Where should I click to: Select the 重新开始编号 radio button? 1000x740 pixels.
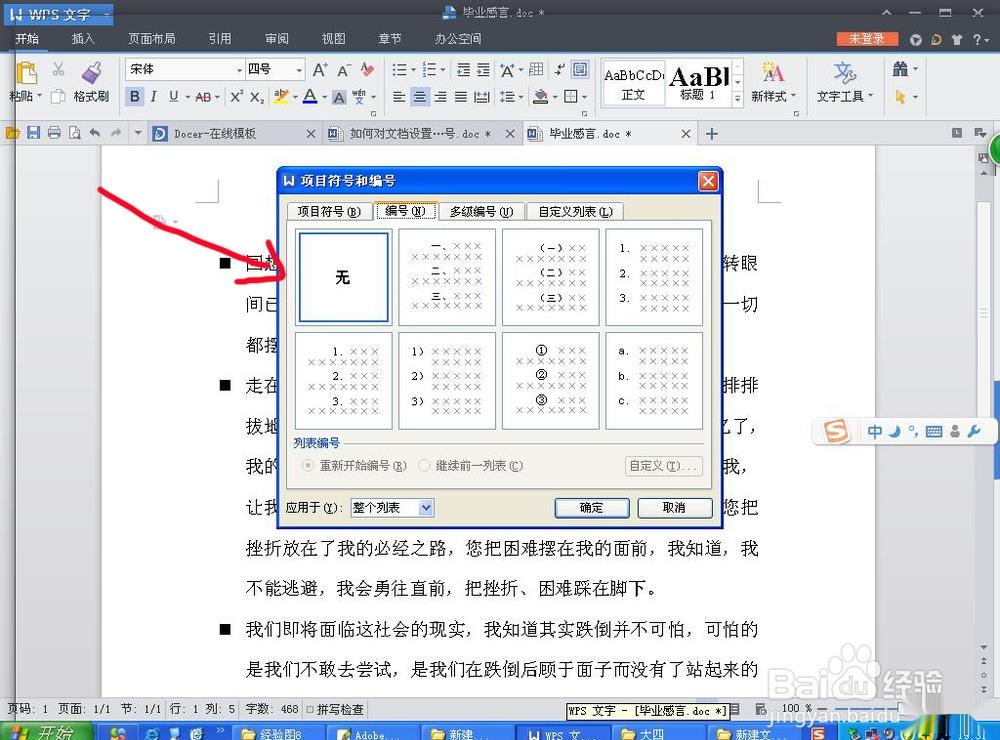tap(308, 466)
